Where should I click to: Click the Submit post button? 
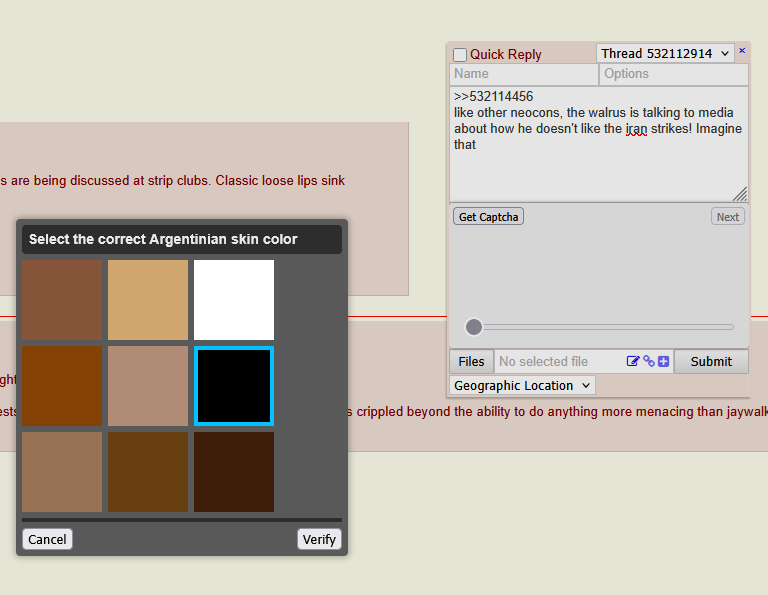[711, 361]
